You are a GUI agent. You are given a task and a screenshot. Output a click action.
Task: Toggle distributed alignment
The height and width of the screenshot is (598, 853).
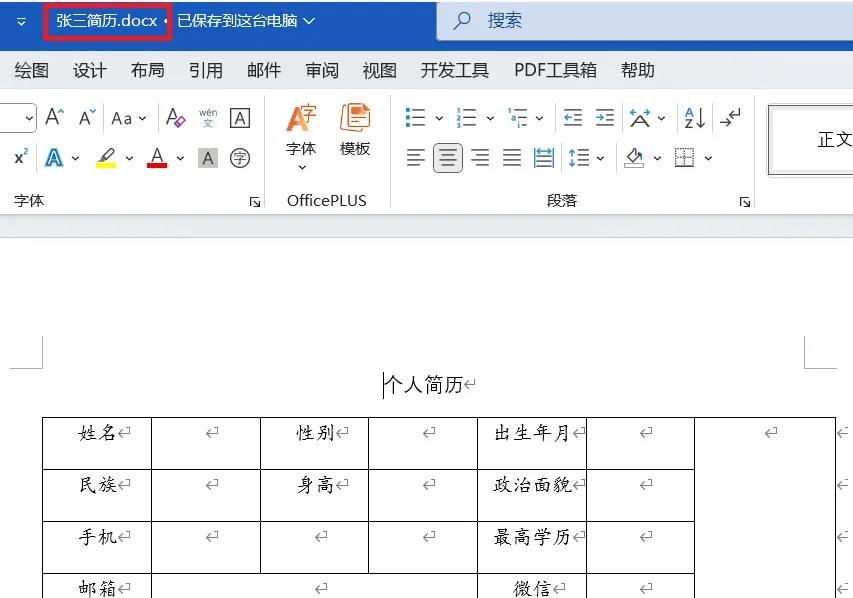click(x=543, y=158)
